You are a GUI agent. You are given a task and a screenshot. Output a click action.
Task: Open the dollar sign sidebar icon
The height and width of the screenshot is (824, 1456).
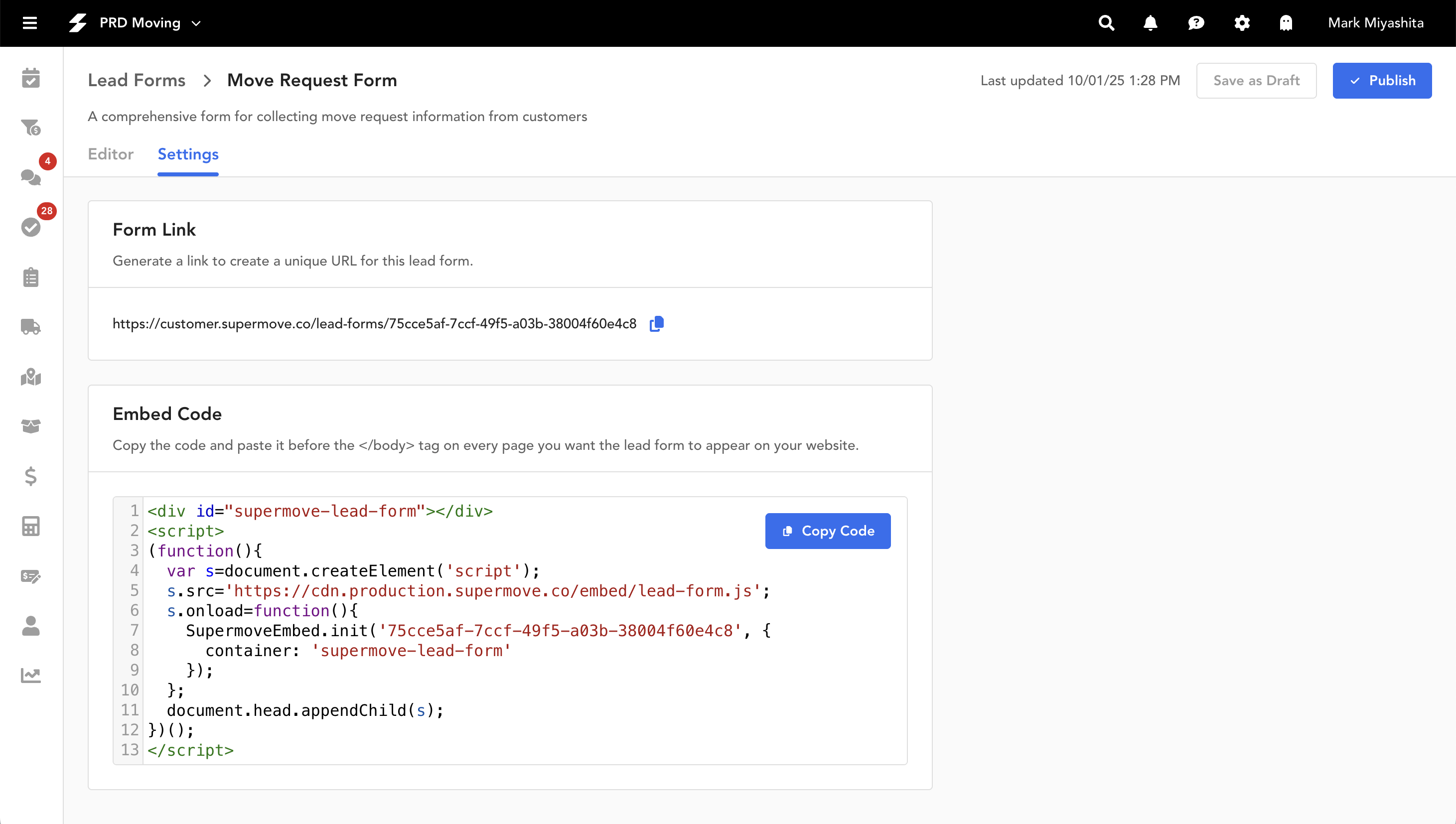[30, 476]
